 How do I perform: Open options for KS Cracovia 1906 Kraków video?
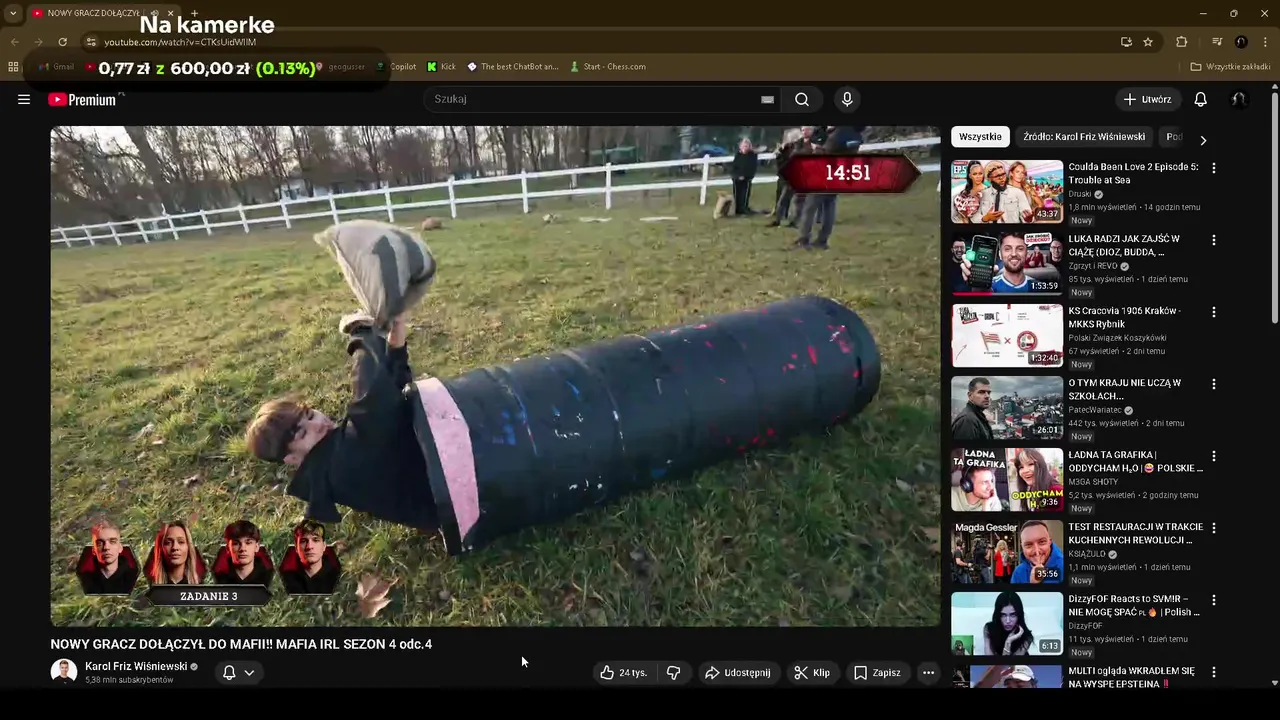(1214, 312)
